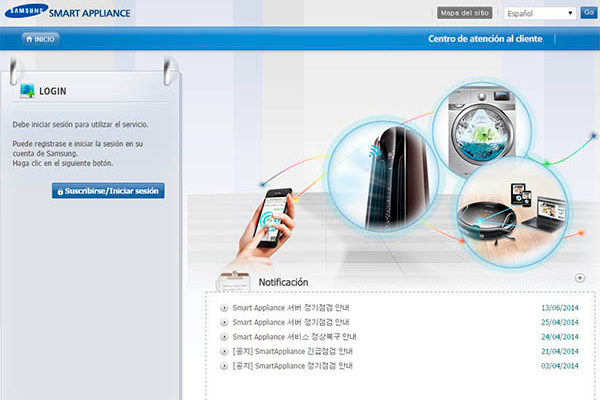
Task: Open the Español language dropdown
Action: [x=539, y=13]
